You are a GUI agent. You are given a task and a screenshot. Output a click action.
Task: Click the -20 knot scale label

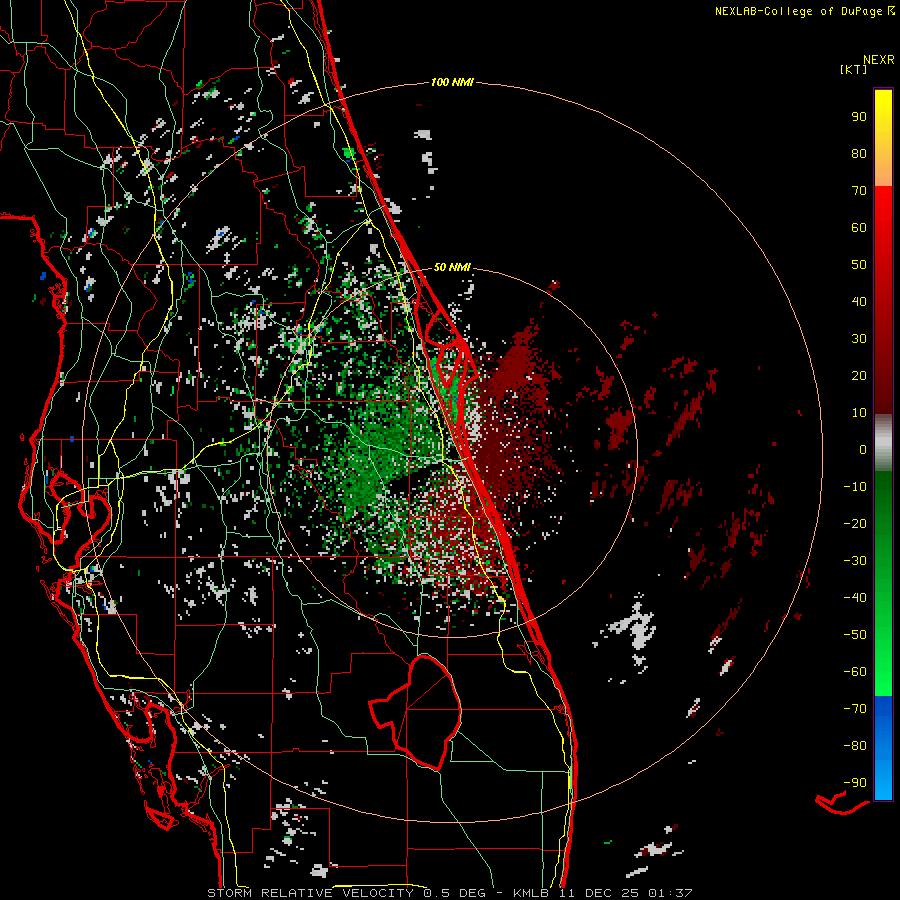click(855, 523)
